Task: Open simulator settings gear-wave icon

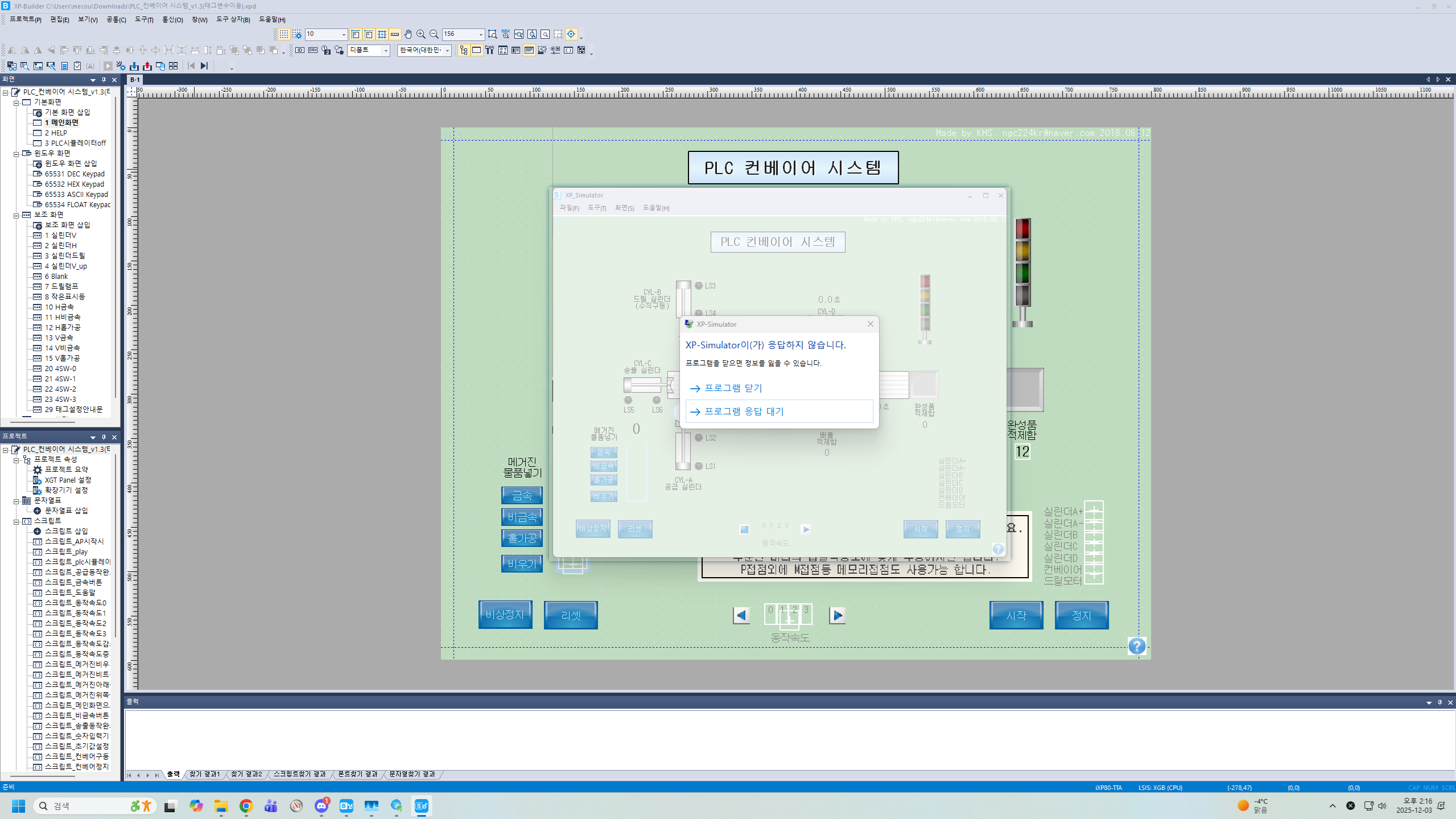Action: (x=121, y=66)
